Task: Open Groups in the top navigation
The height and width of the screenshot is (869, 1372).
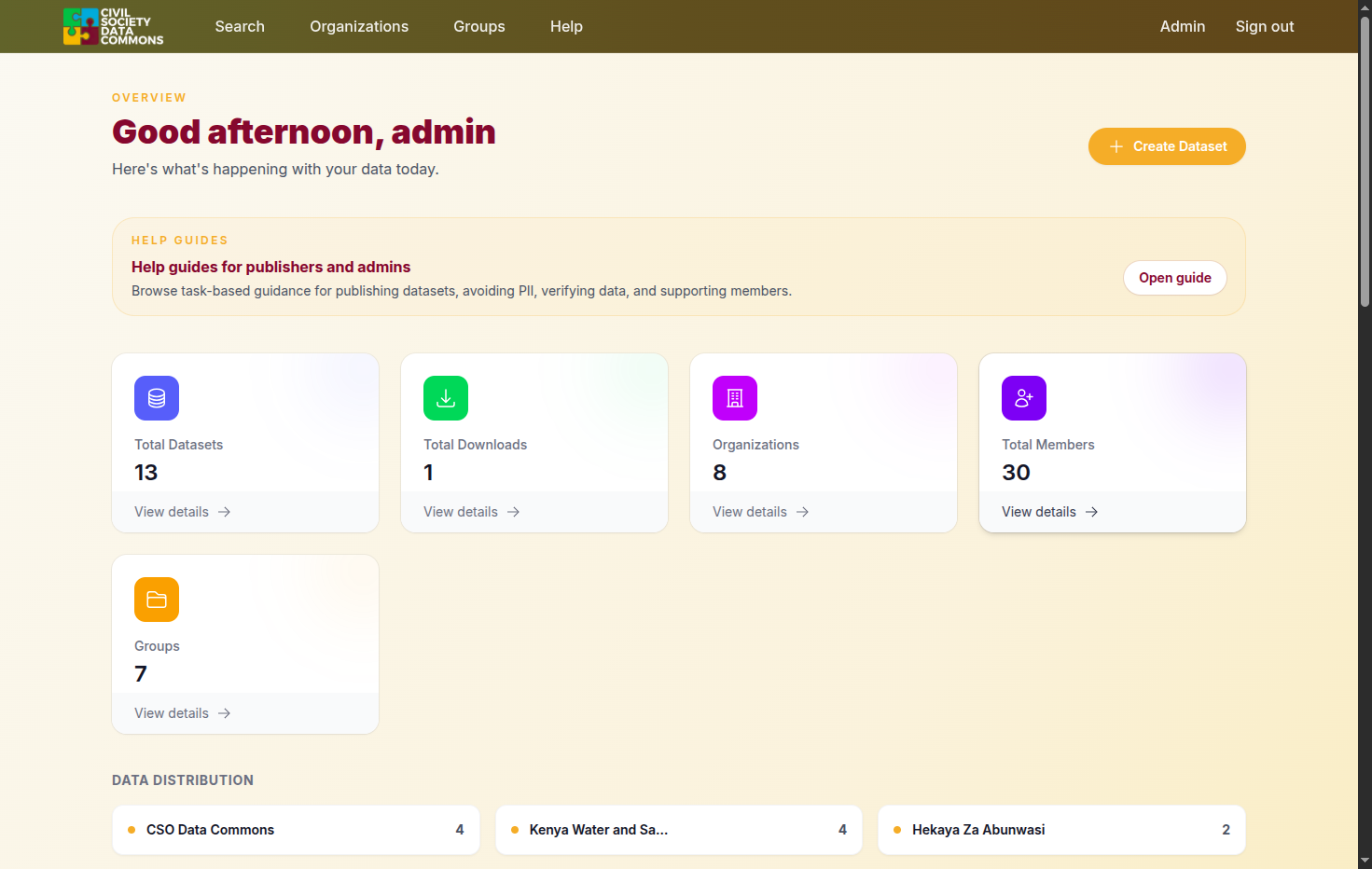Action: 479,26
